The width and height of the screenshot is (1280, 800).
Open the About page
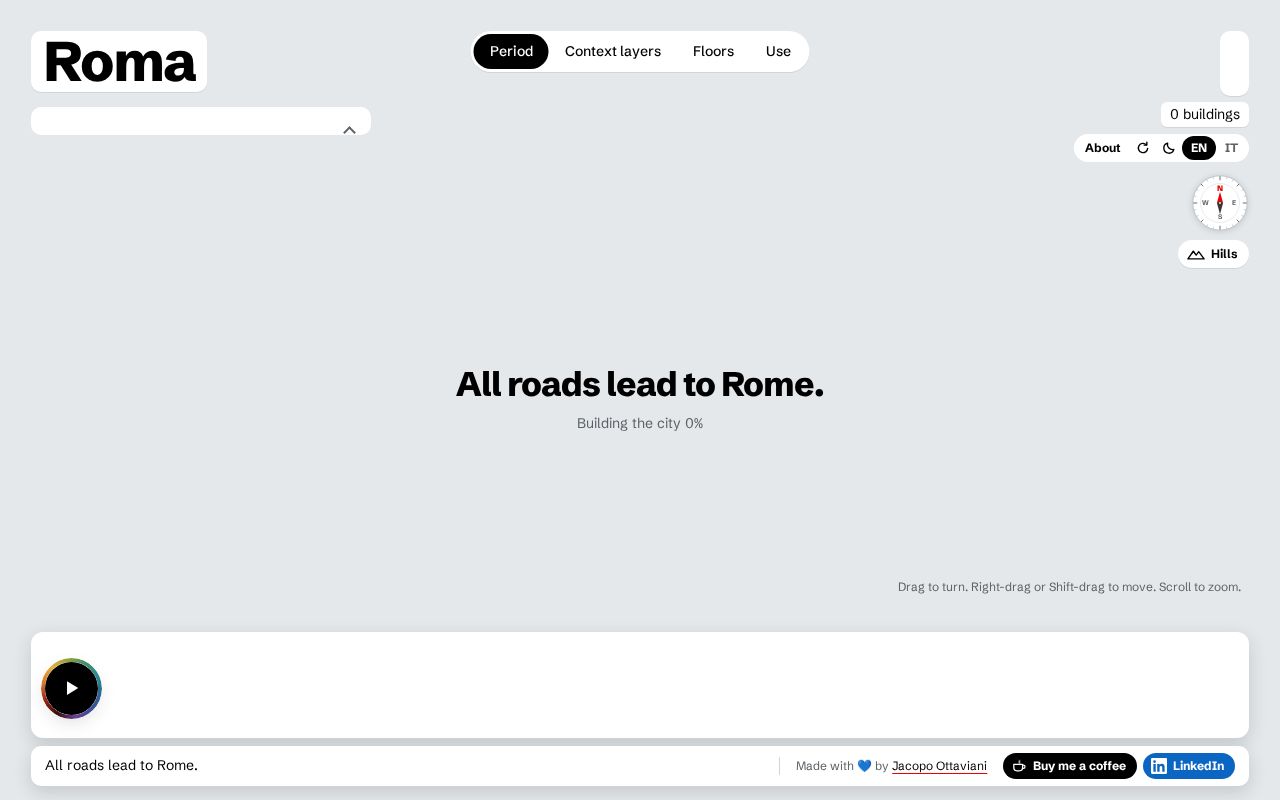(1102, 148)
